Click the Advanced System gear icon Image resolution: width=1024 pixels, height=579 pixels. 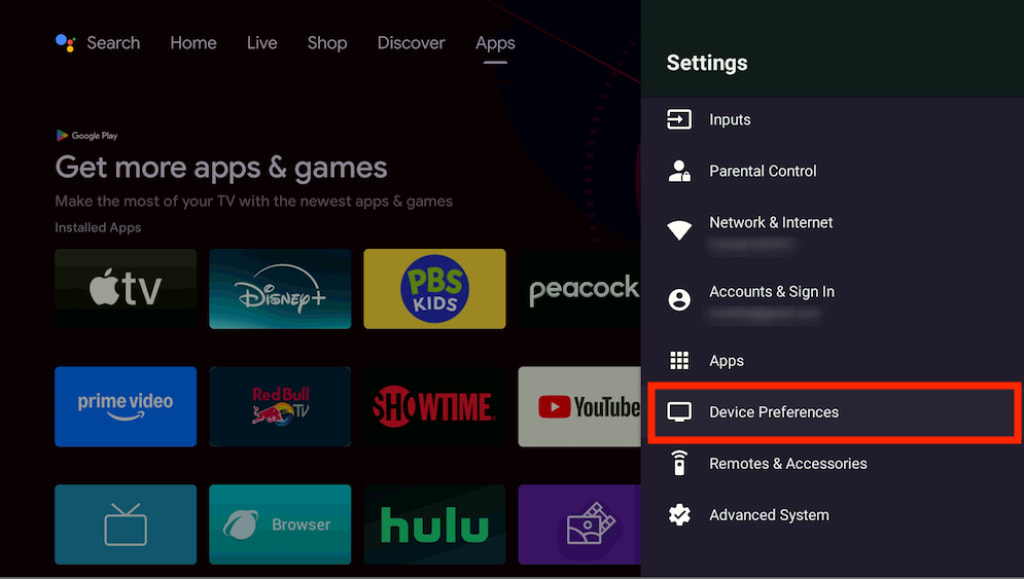pos(679,514)
